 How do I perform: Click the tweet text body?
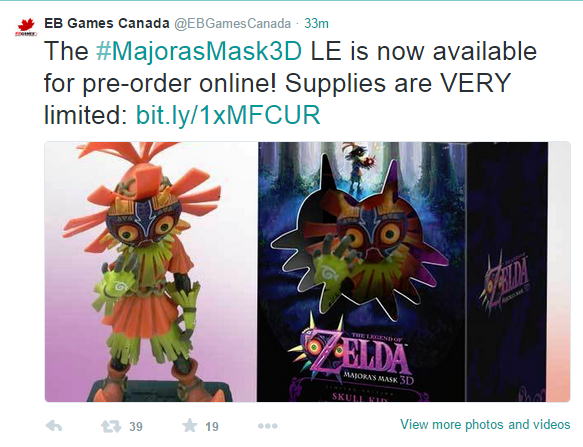(x=290, y=83)
